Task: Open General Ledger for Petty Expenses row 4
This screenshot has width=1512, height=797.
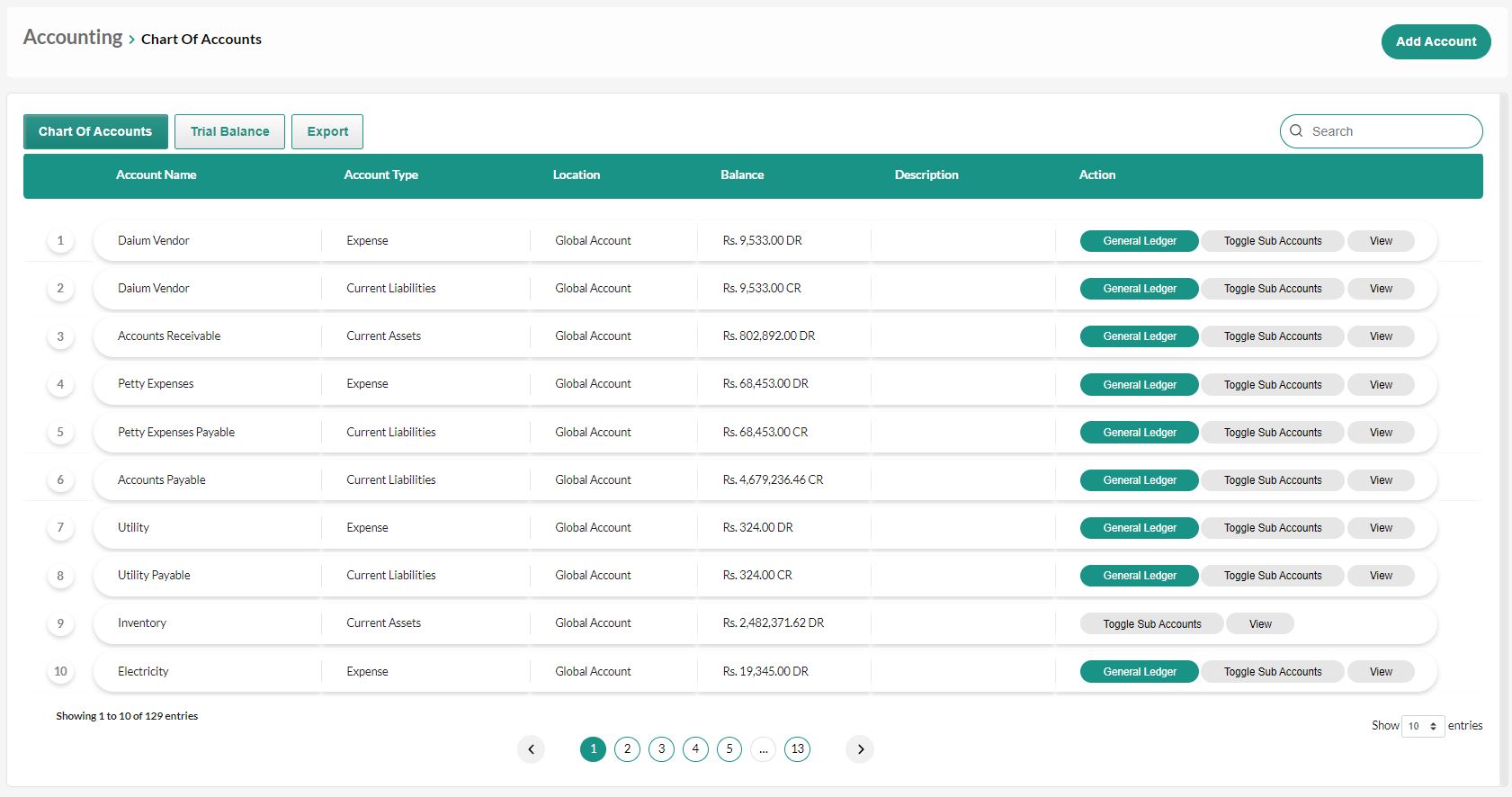Action: click(1140, 385)
